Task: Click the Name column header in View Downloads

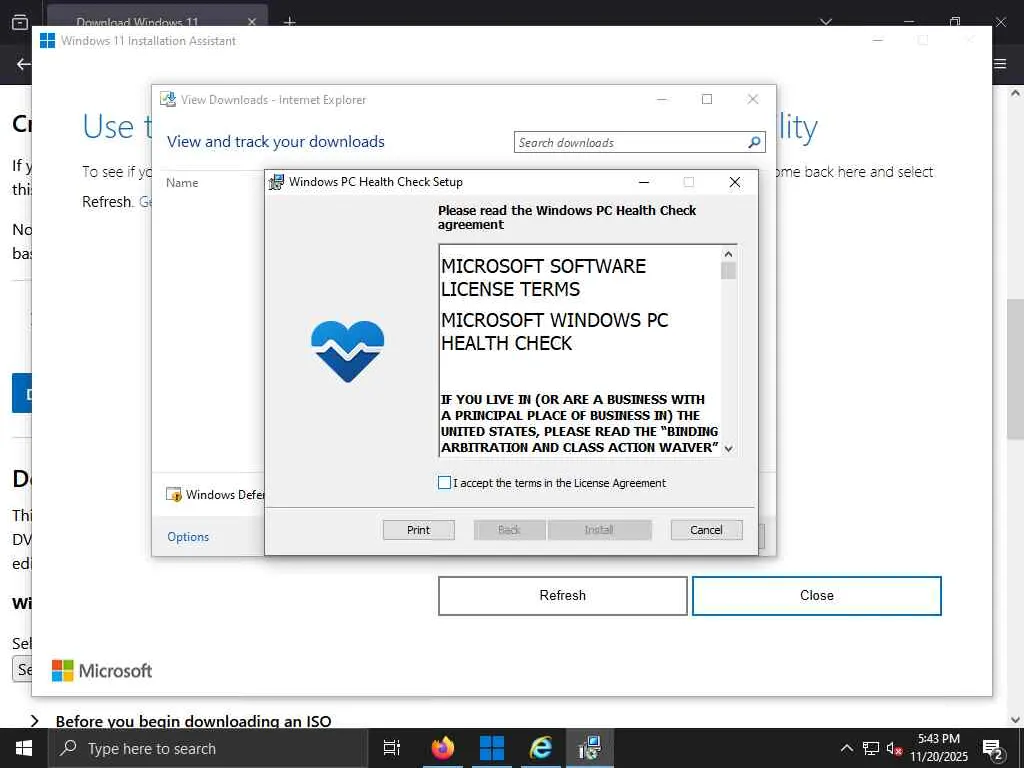Action: click(x=182, y=183)
